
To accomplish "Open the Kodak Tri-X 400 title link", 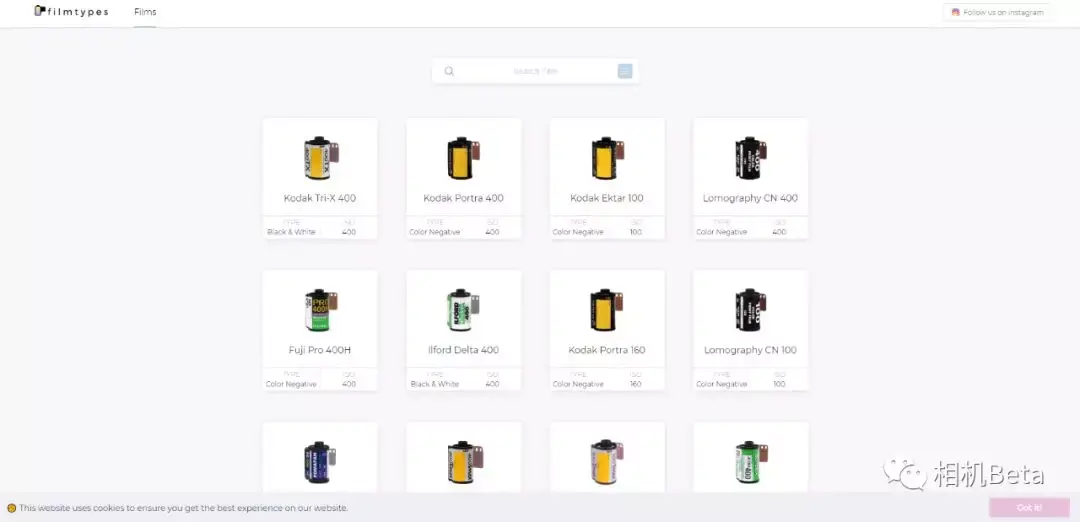I will tap(320, 198).
